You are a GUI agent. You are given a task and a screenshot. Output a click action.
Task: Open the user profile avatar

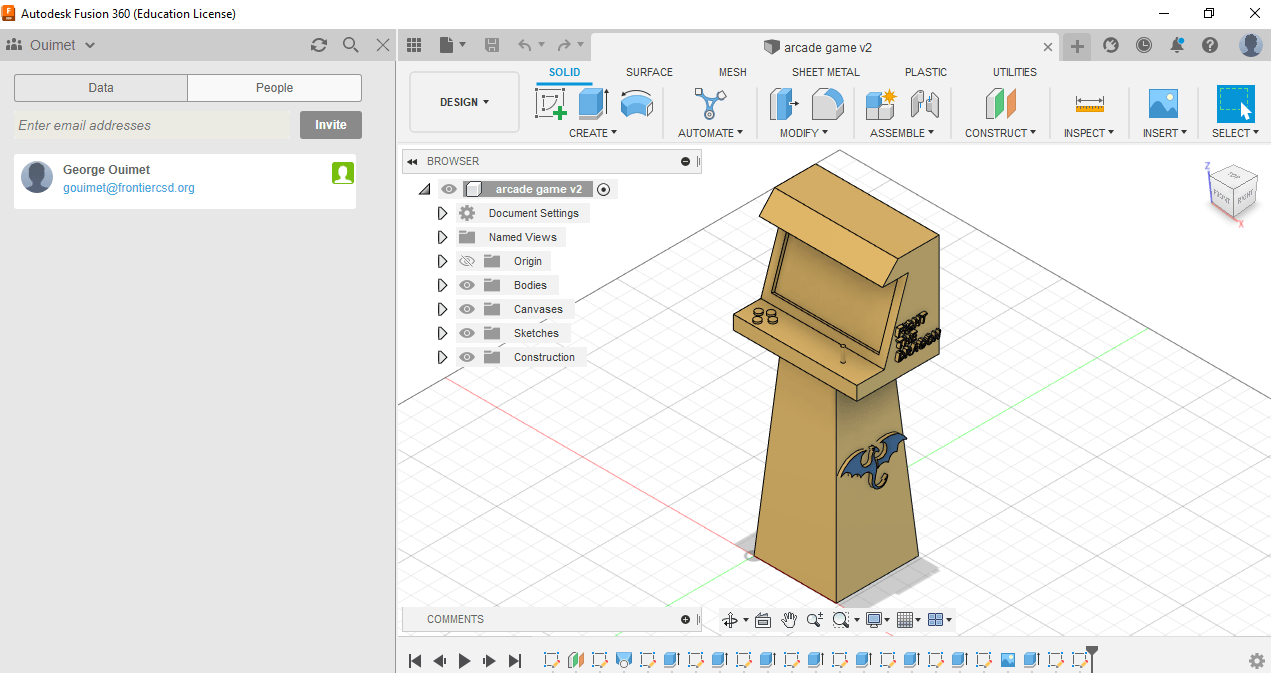pos(1251,45)
